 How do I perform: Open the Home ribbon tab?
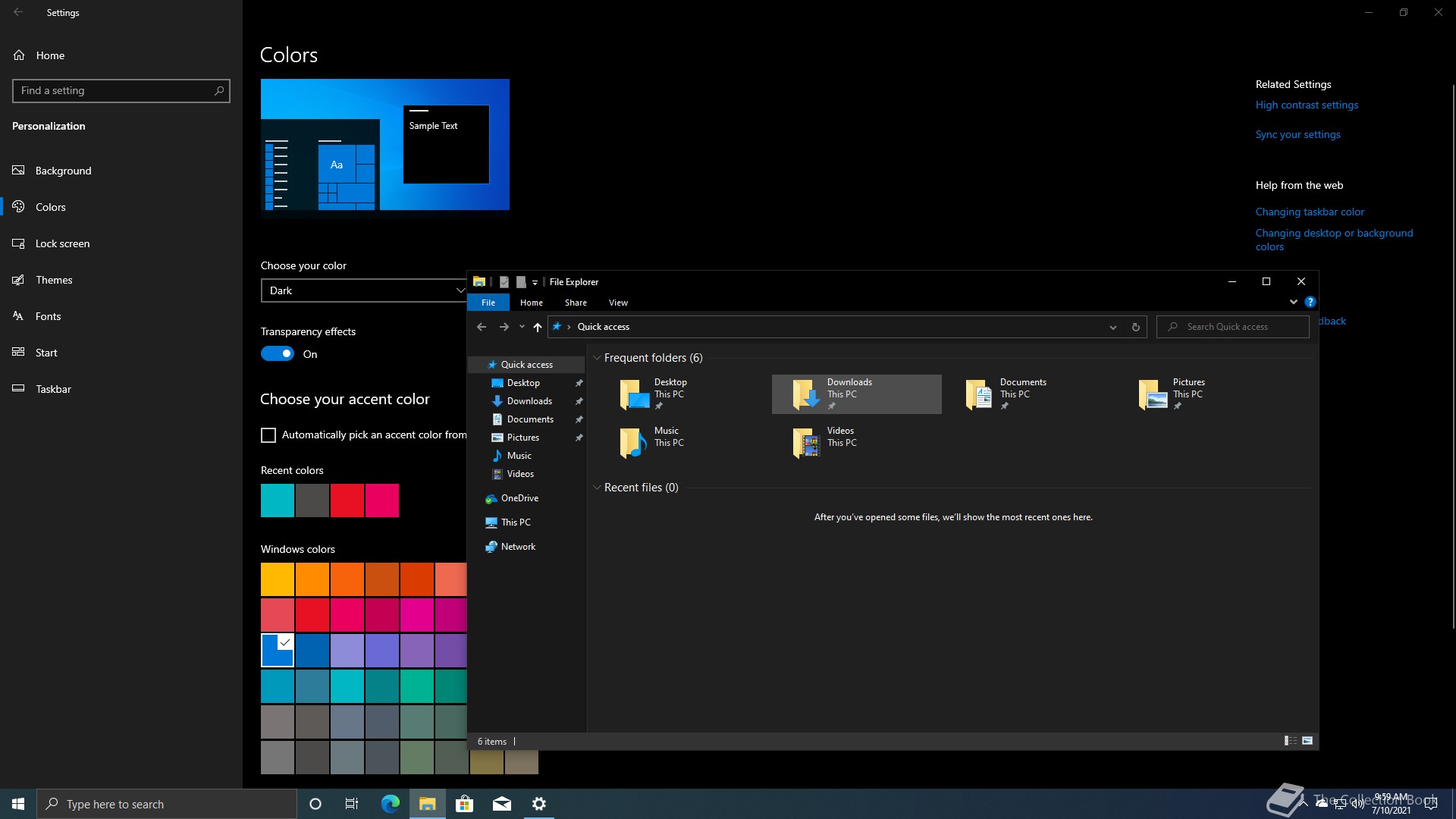coord(532,303)
